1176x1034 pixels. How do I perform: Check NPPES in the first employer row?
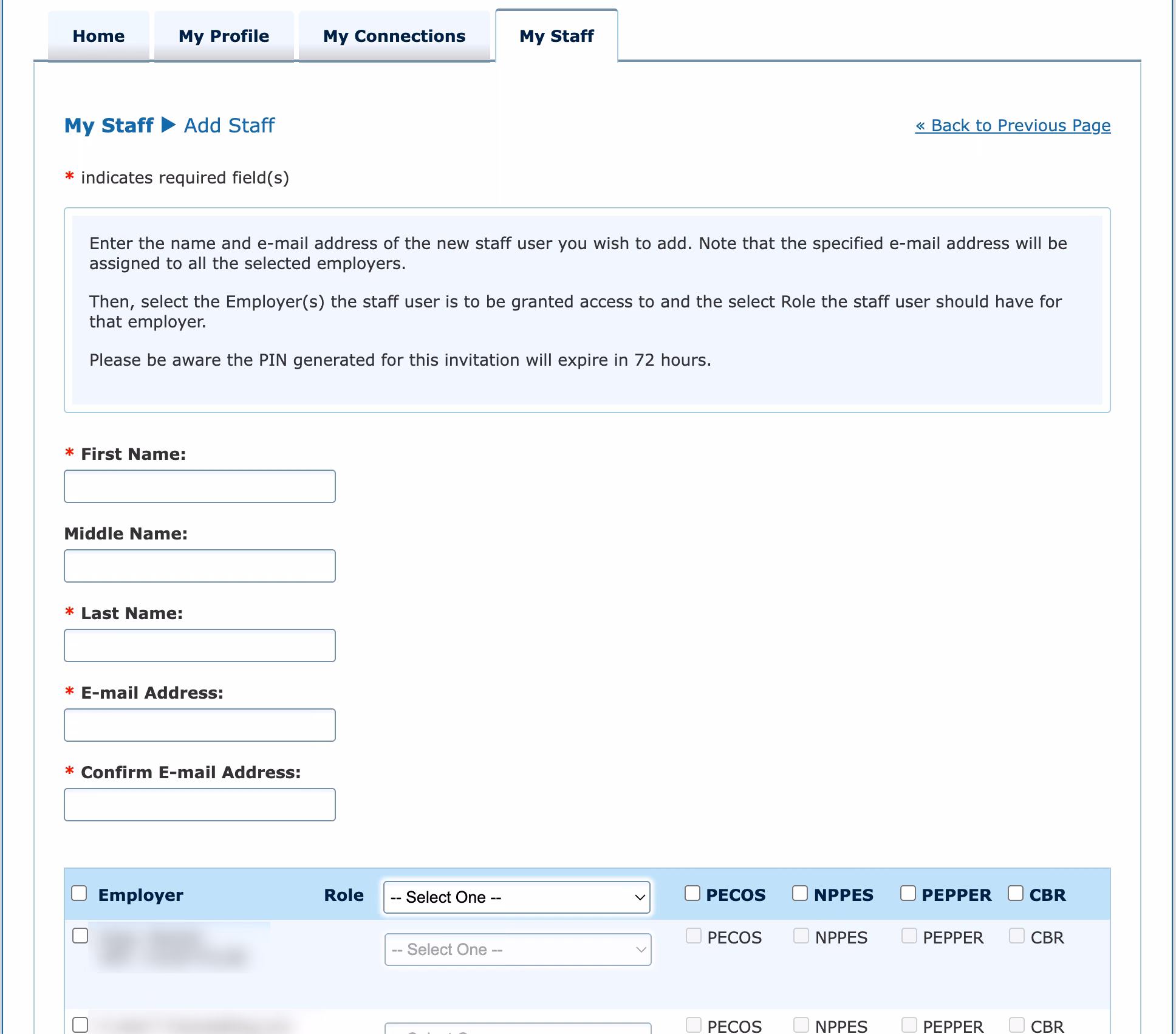click(x=801, y=936)
